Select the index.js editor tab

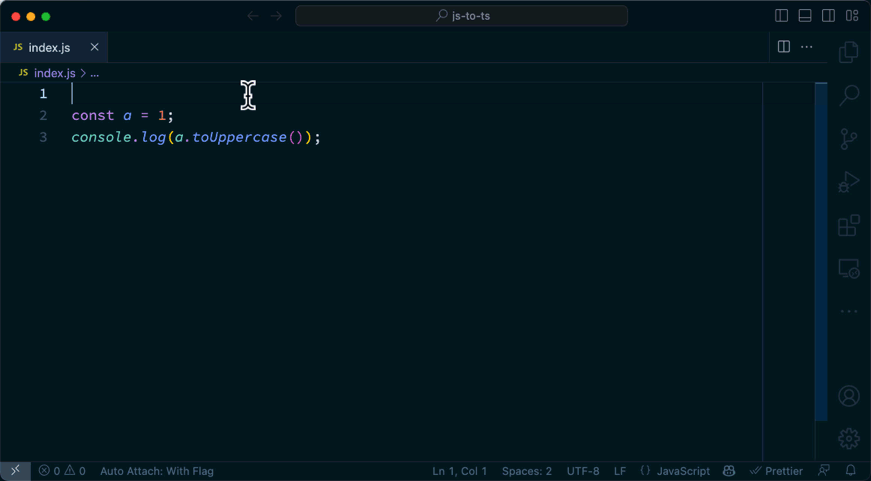pyautogui.click(x=49, y=47)
